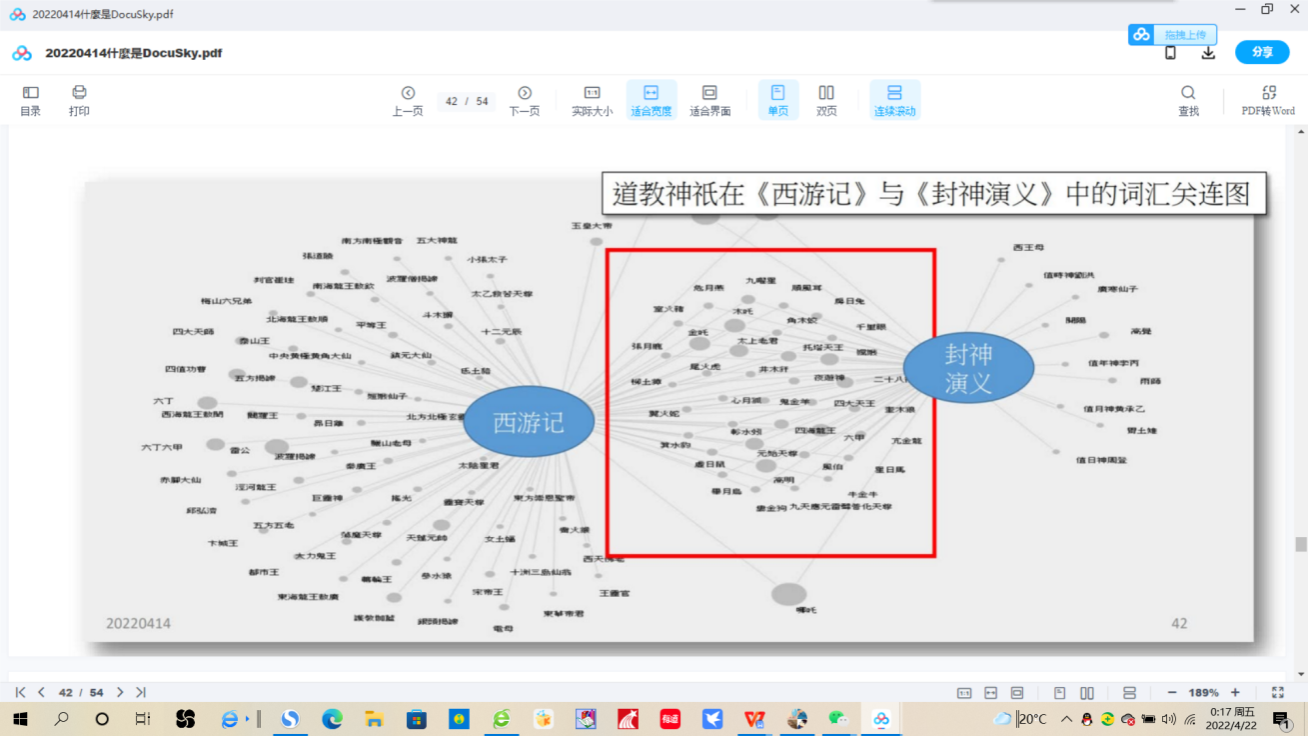Click the page number field showing 42
1308x736 pixels.
[452, 101]
